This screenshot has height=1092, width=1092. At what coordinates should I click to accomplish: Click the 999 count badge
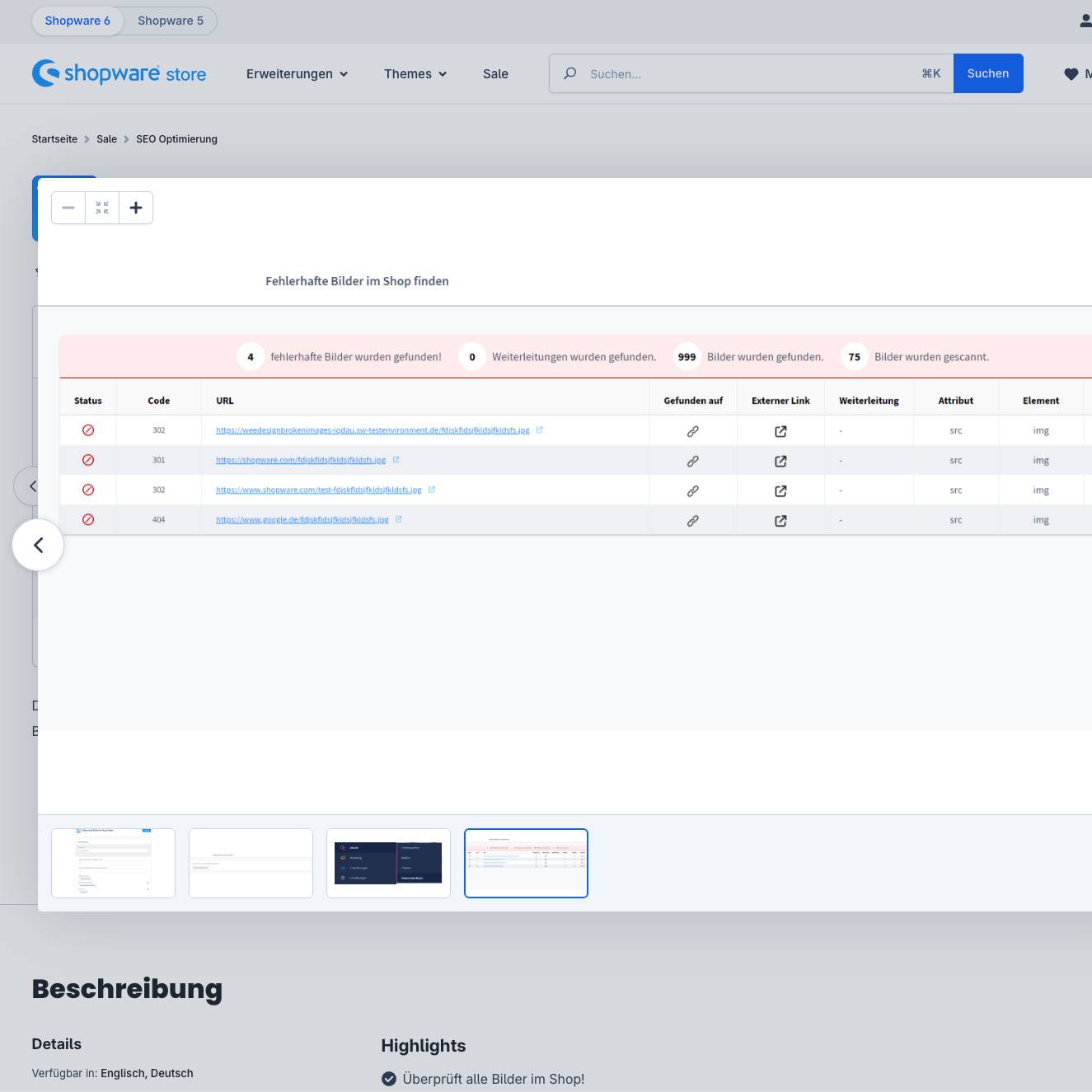[687, 357]
